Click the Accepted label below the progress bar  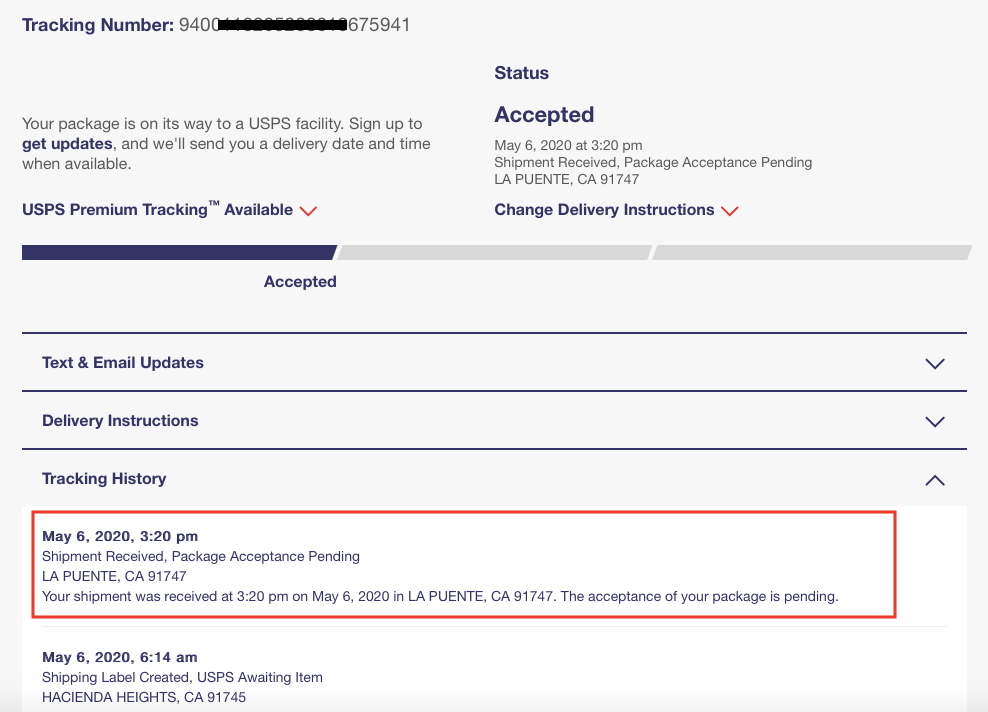point(300,282)
